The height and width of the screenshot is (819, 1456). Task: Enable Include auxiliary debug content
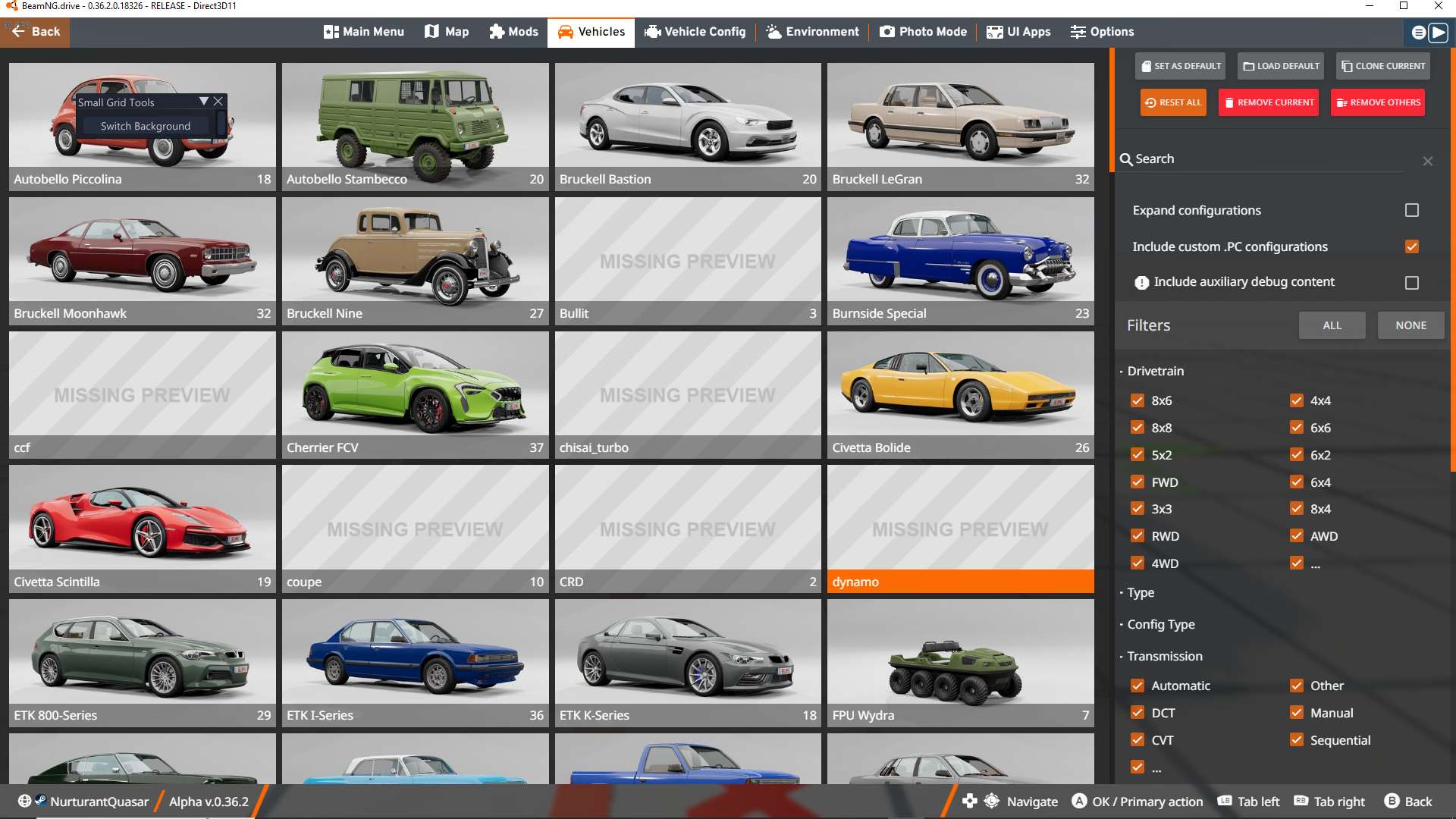coord(1411,282)
